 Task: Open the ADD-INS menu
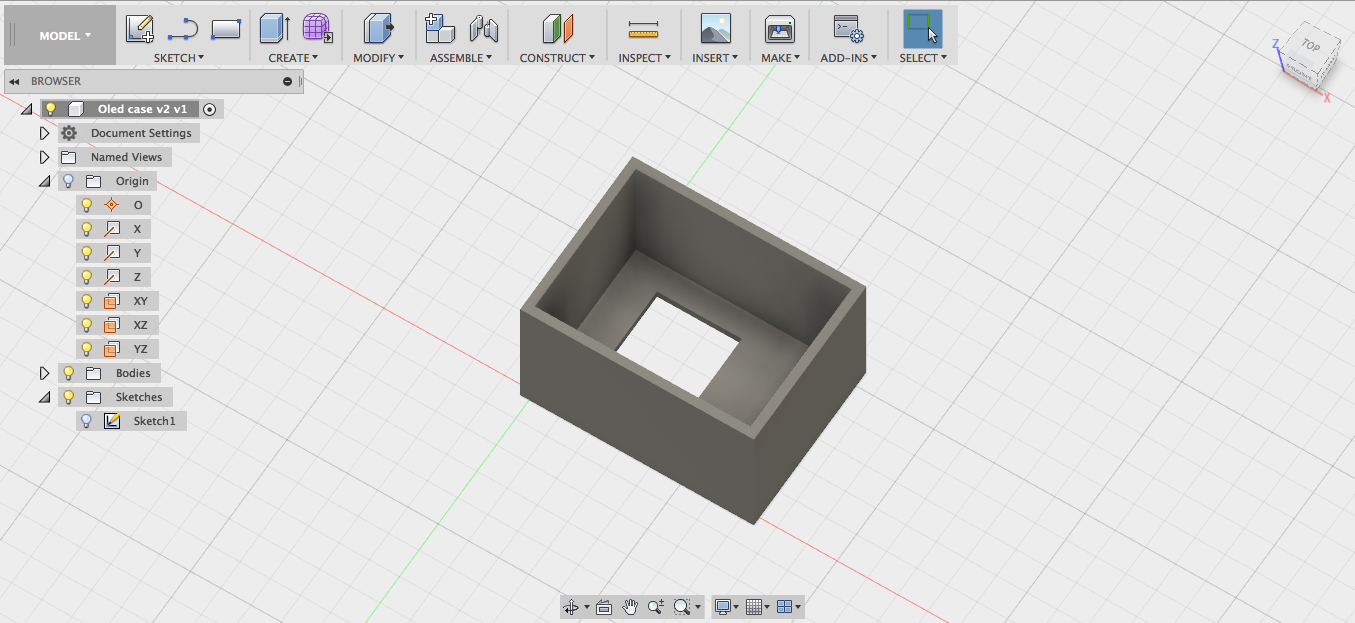point(849,58)
